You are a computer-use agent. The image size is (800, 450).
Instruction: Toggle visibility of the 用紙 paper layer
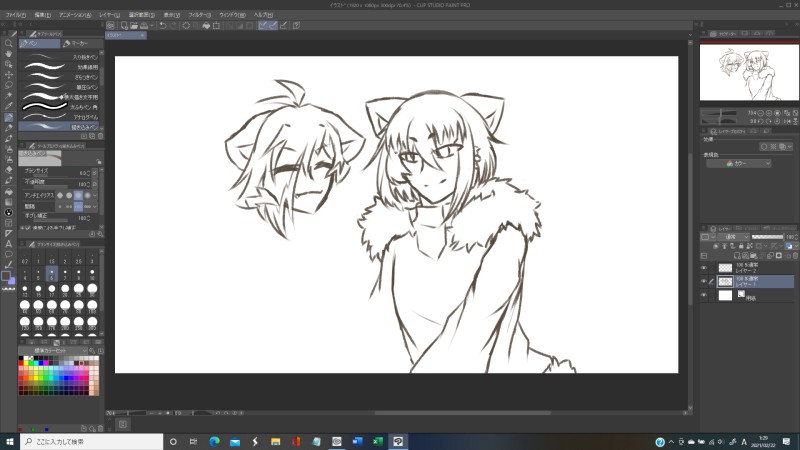[x=704, y=295]
